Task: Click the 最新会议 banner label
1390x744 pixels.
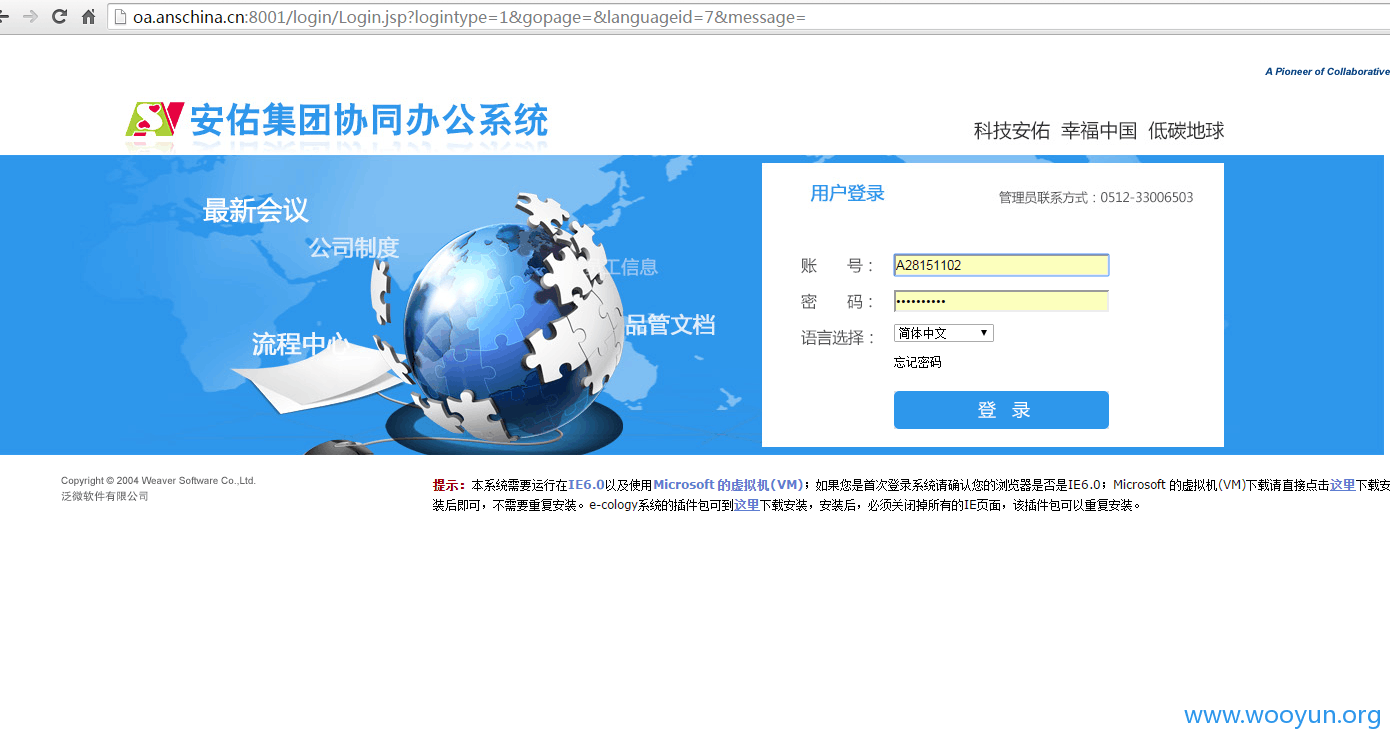Action: click(256, 210)
